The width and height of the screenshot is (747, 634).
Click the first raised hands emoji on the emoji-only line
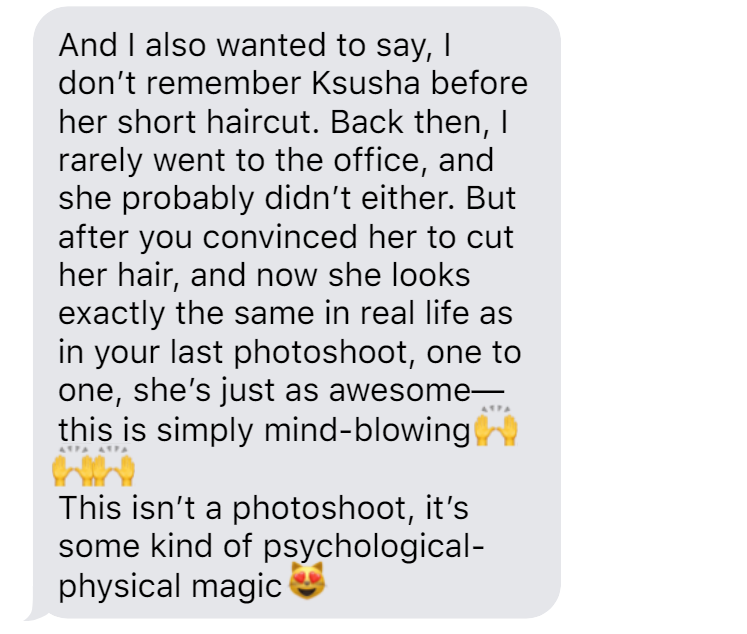pos(72,465)
